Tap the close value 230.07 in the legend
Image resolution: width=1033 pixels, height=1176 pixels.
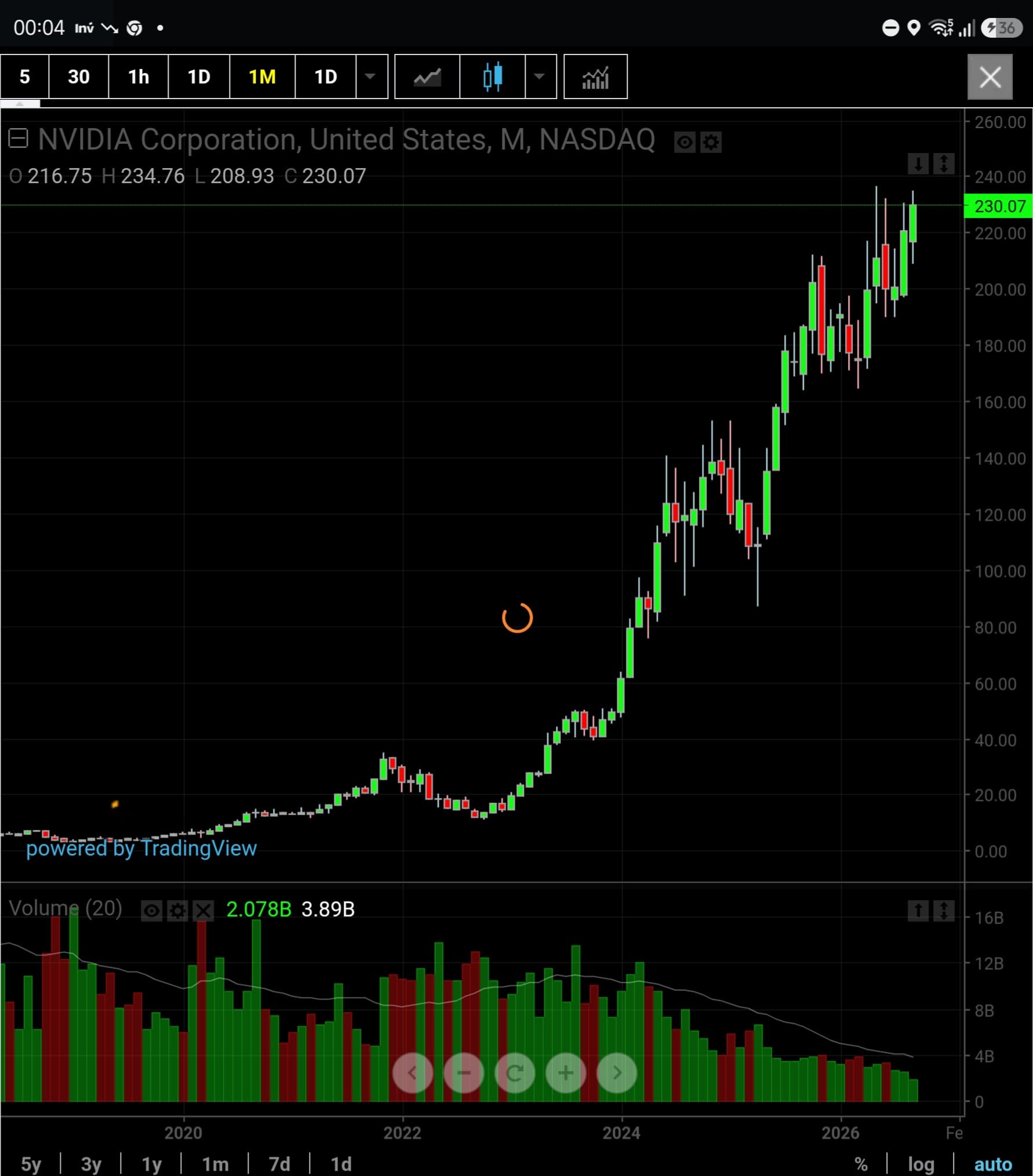point(334,176)
